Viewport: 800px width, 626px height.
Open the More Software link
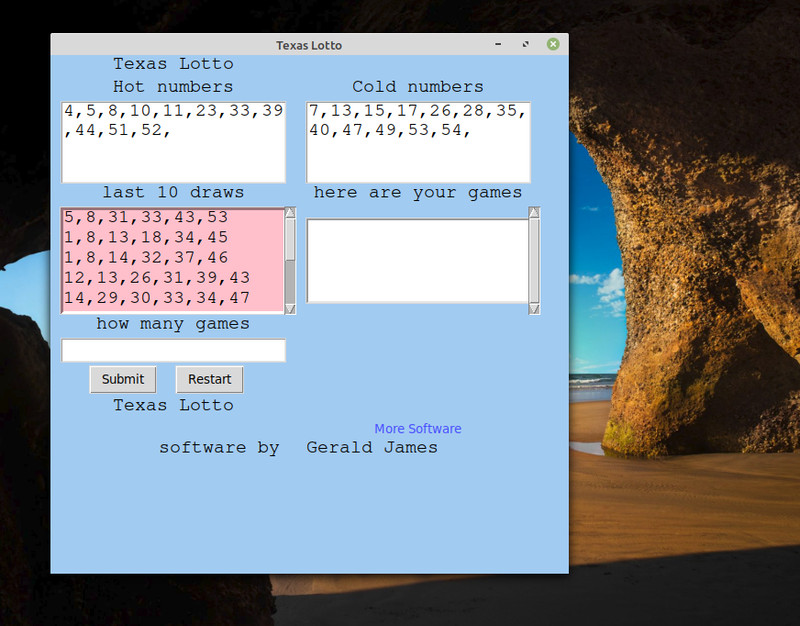[418, 429]
